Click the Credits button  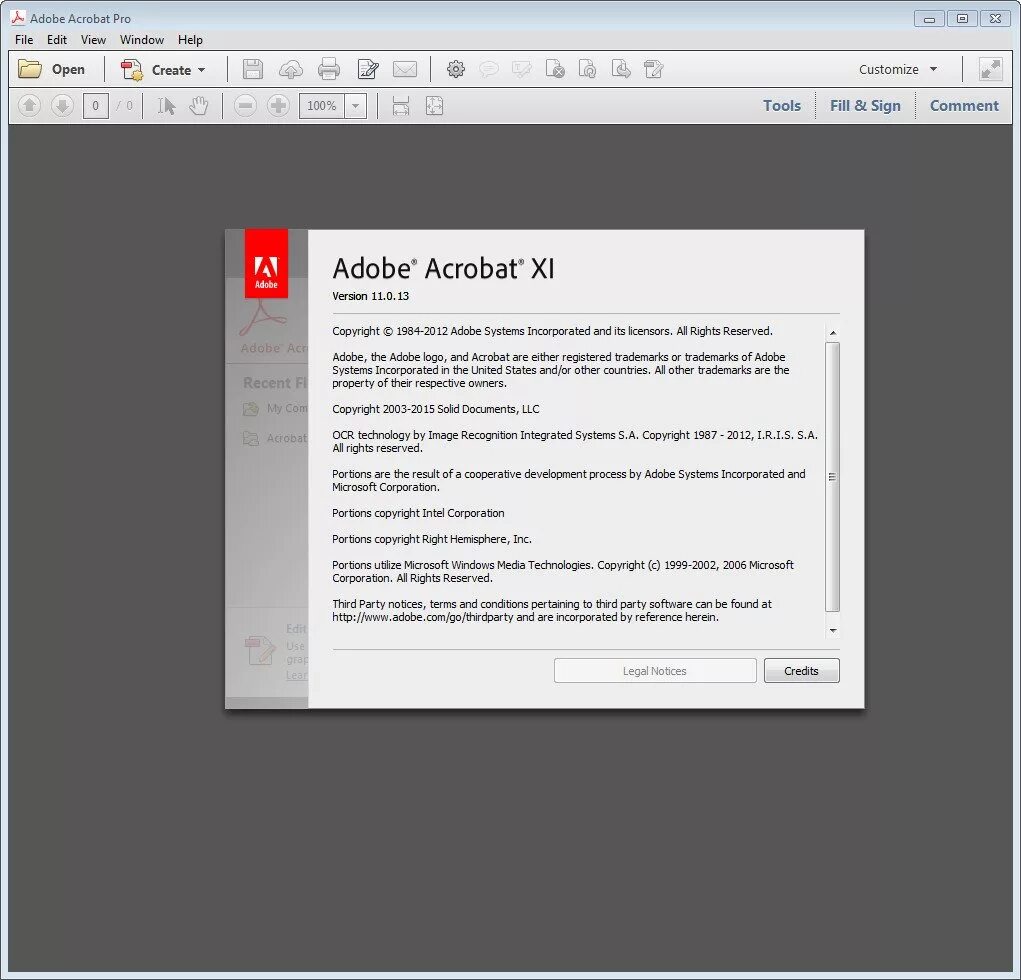click(802, 671)
